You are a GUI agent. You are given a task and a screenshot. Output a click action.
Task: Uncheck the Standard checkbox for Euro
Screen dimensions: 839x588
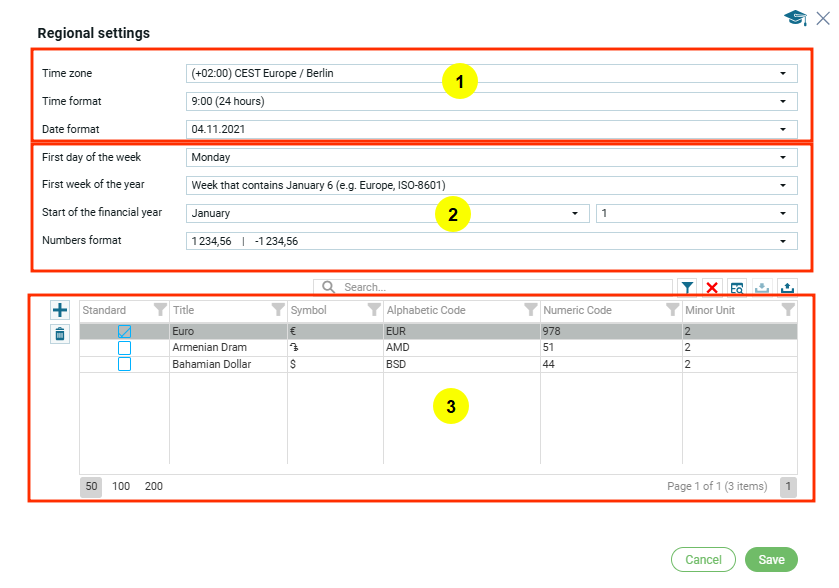click(125, 331)
